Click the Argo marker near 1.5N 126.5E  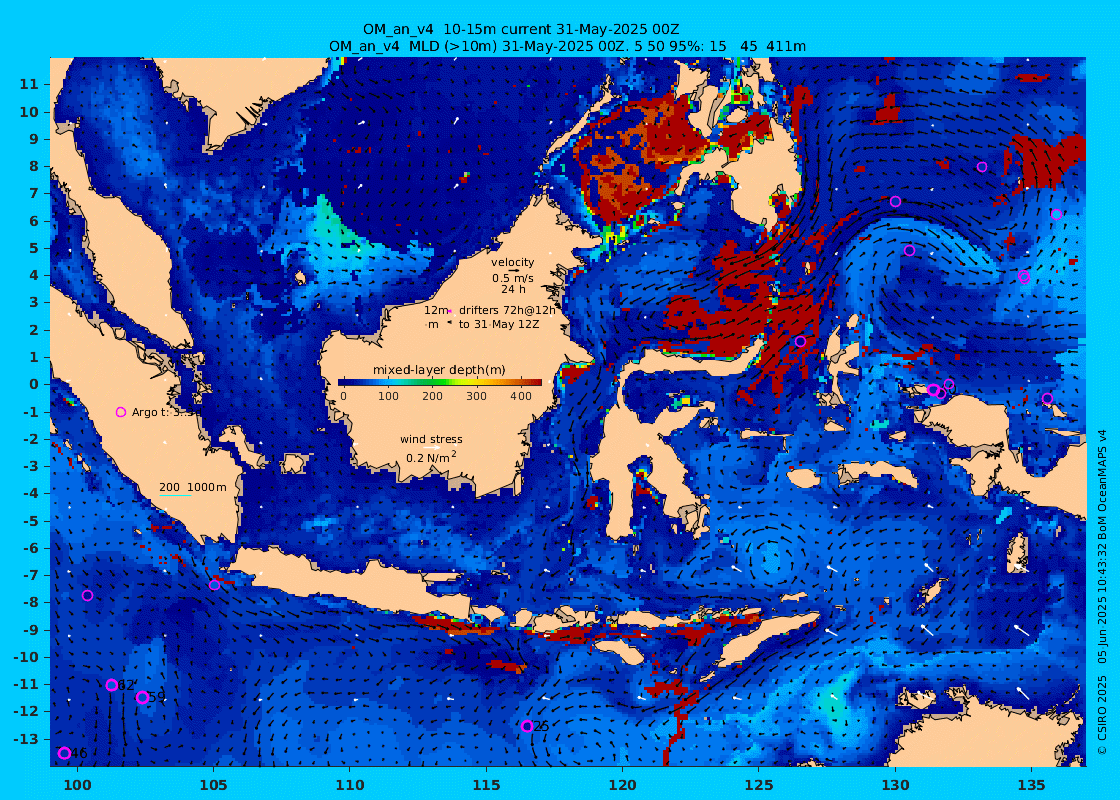pyautogui.click(x=800, y=341)
